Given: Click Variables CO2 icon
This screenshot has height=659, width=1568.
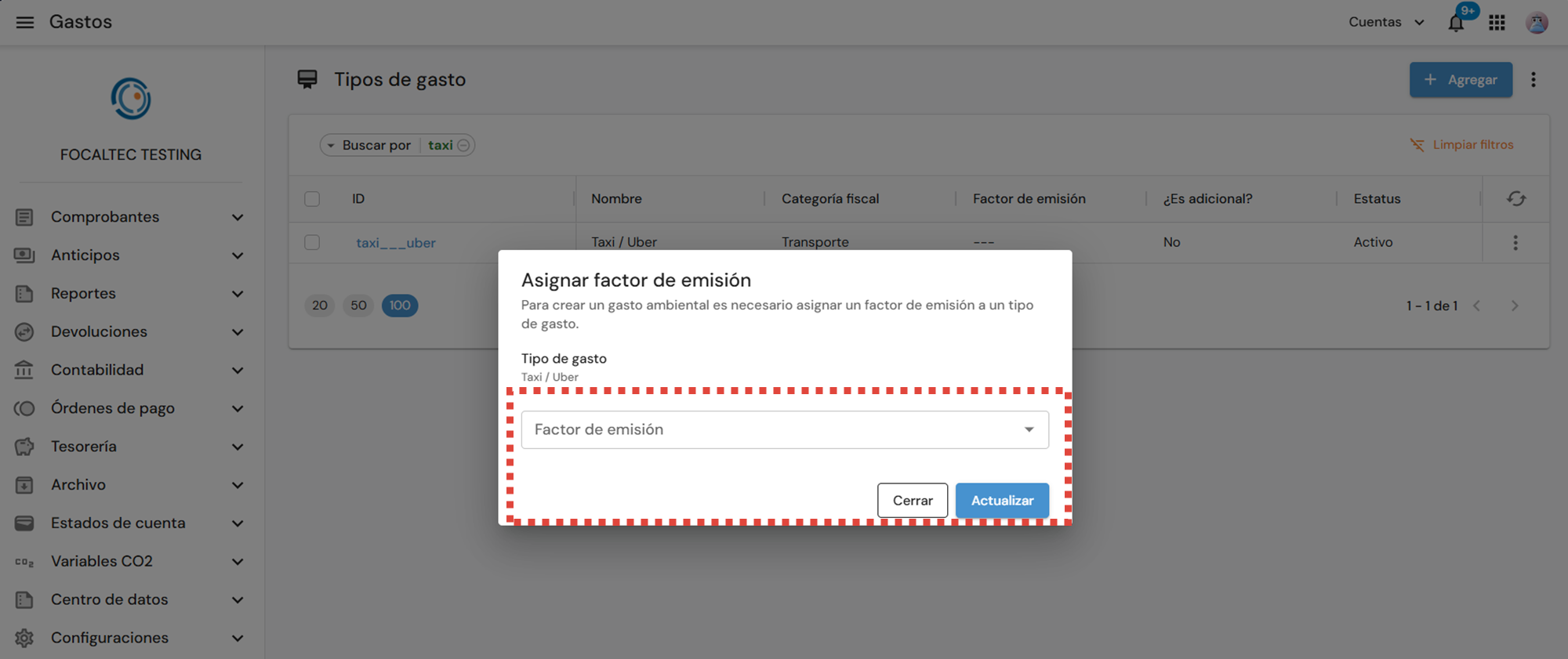Looking at the screenshot, I should [24, 562].
